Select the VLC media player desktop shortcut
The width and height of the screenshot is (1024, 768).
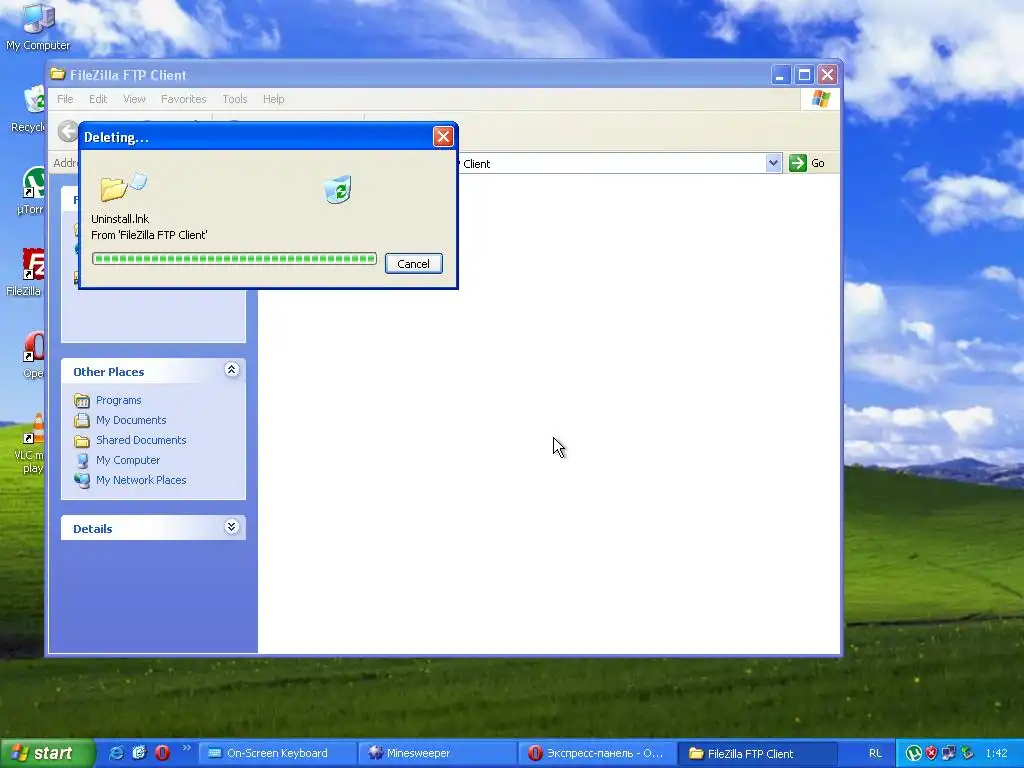pos(30,443)
